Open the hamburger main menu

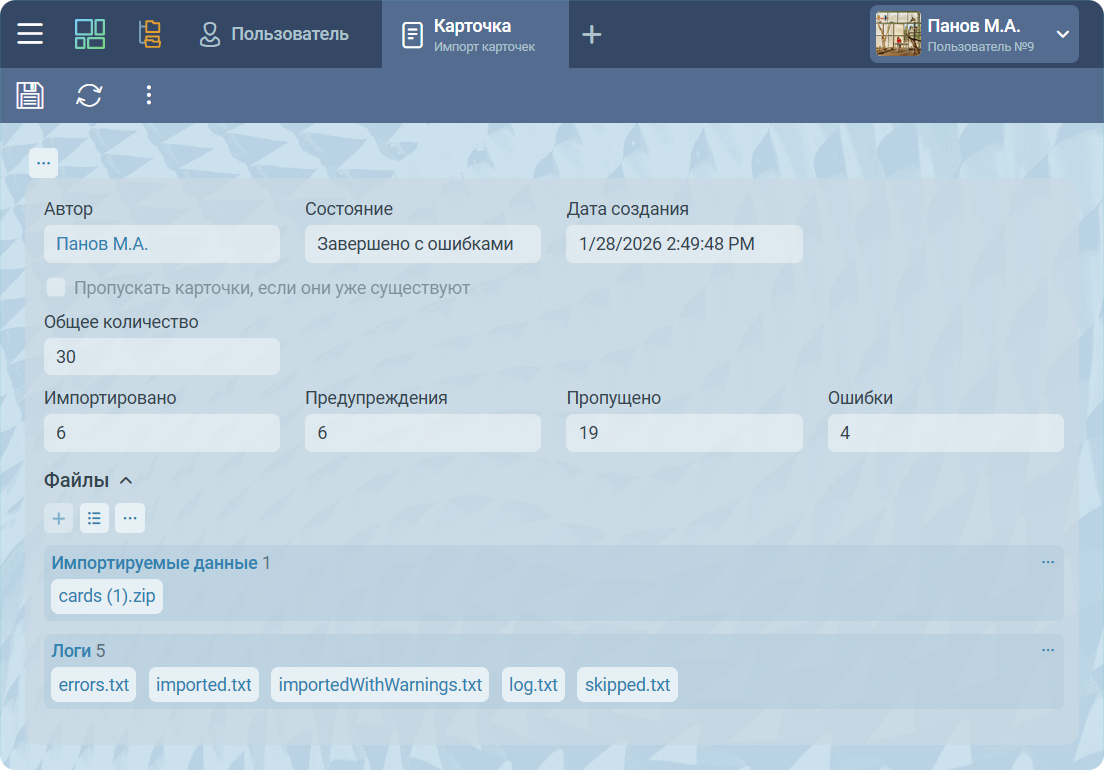tap(30, 34)
